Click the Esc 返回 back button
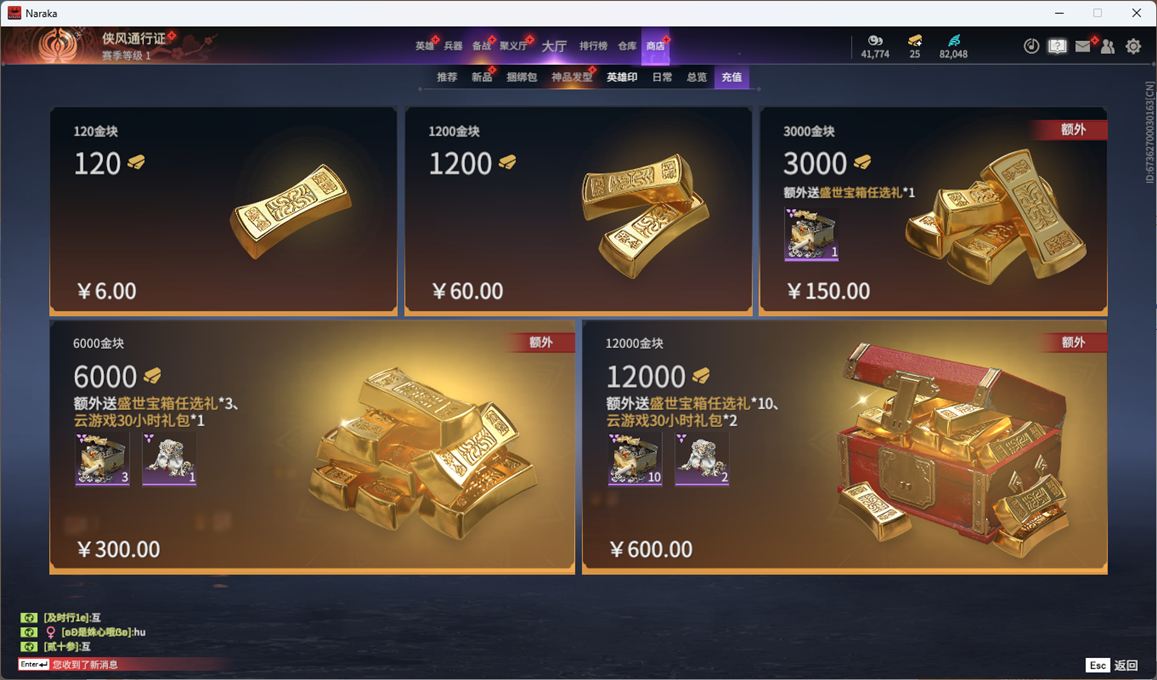The width and height of the screenshot is (1157, 680). click(1112, 665)
